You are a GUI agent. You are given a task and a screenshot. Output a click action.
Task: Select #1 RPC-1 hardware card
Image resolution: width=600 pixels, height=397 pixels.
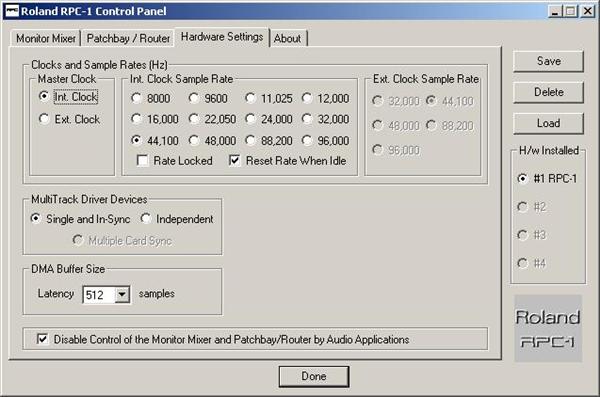click(x=546, y=178)
